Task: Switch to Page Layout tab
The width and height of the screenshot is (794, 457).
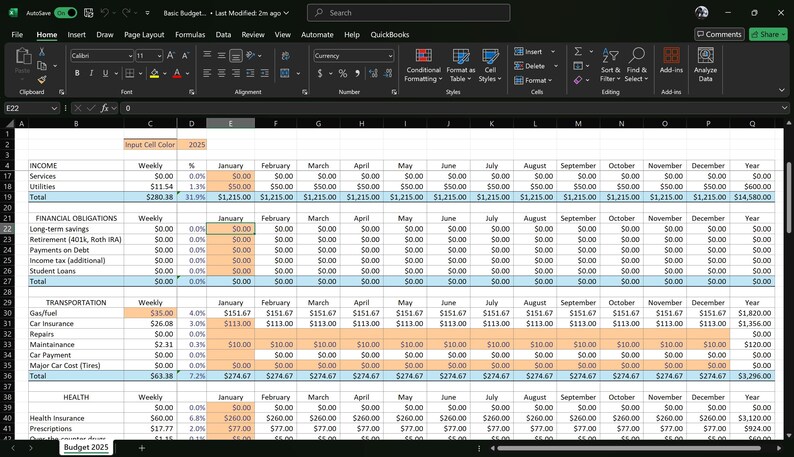Action: (144, 34)
